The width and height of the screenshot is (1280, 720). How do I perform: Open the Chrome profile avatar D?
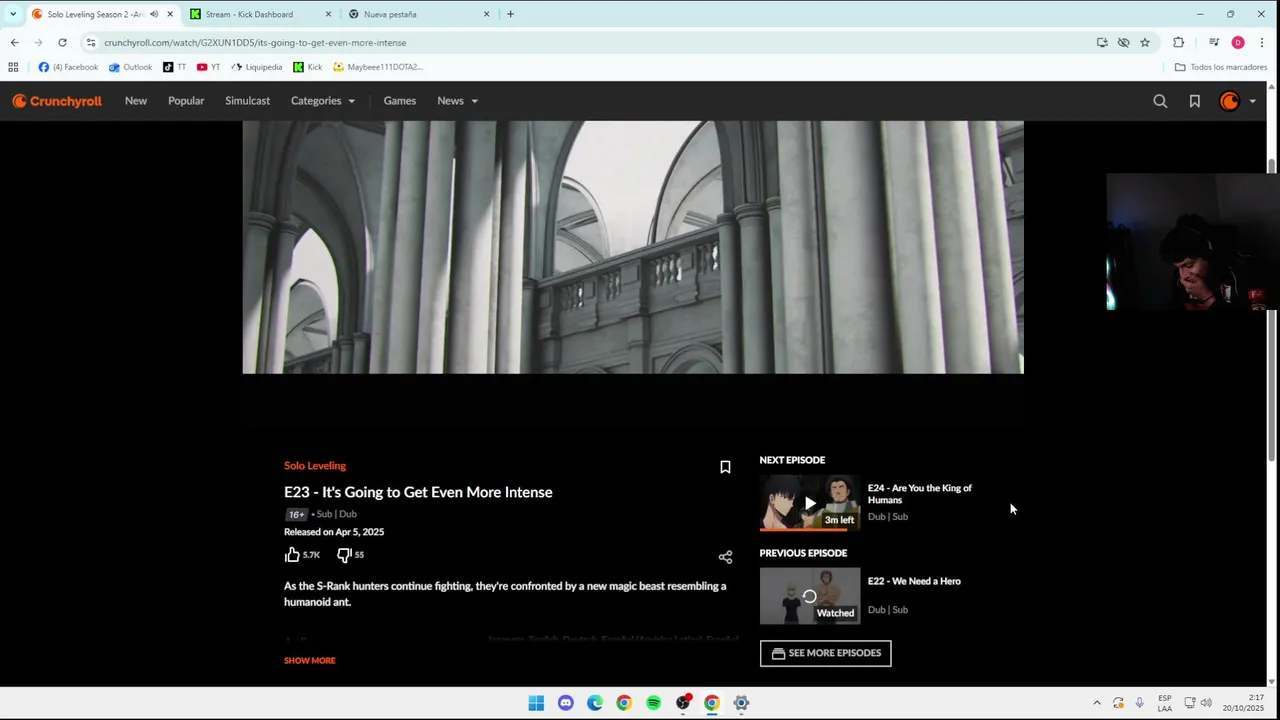pos(1238,43)
